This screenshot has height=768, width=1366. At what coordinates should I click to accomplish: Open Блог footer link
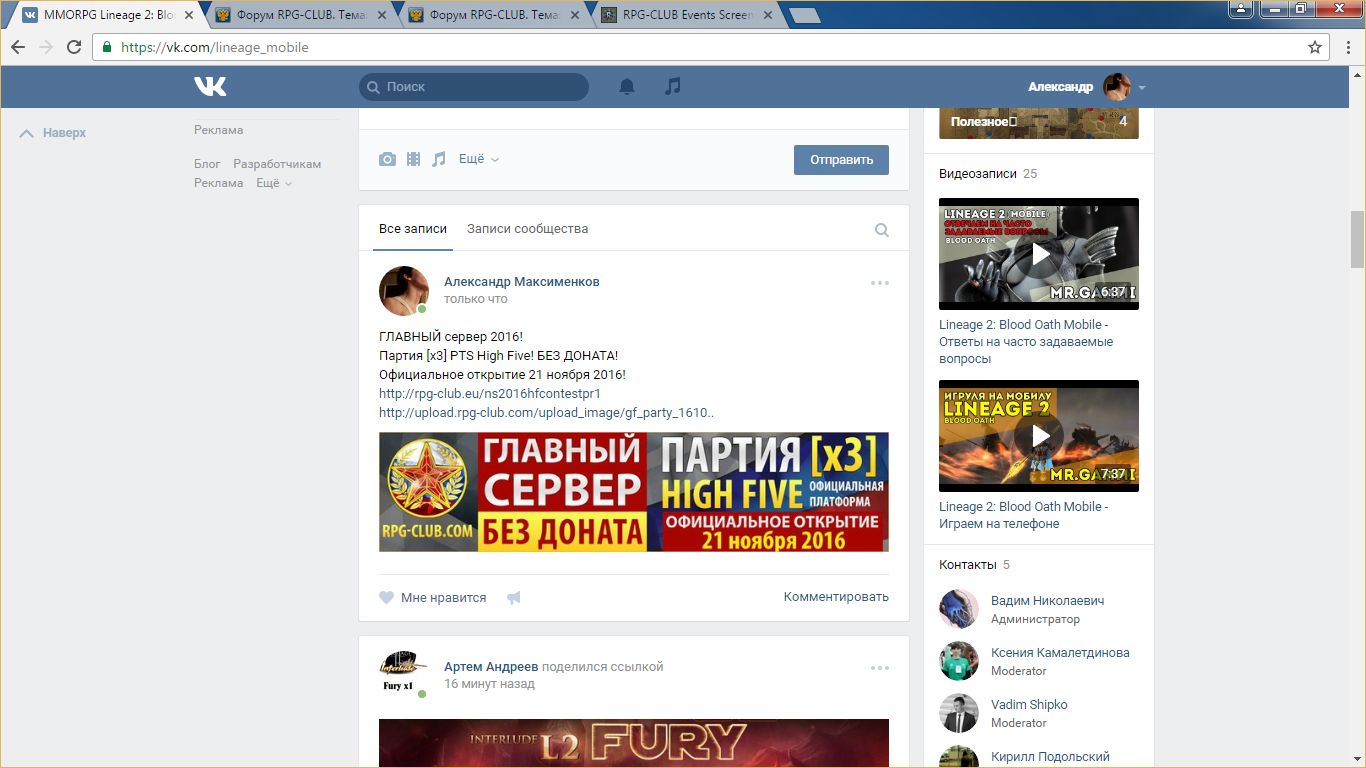coord(207,164)
